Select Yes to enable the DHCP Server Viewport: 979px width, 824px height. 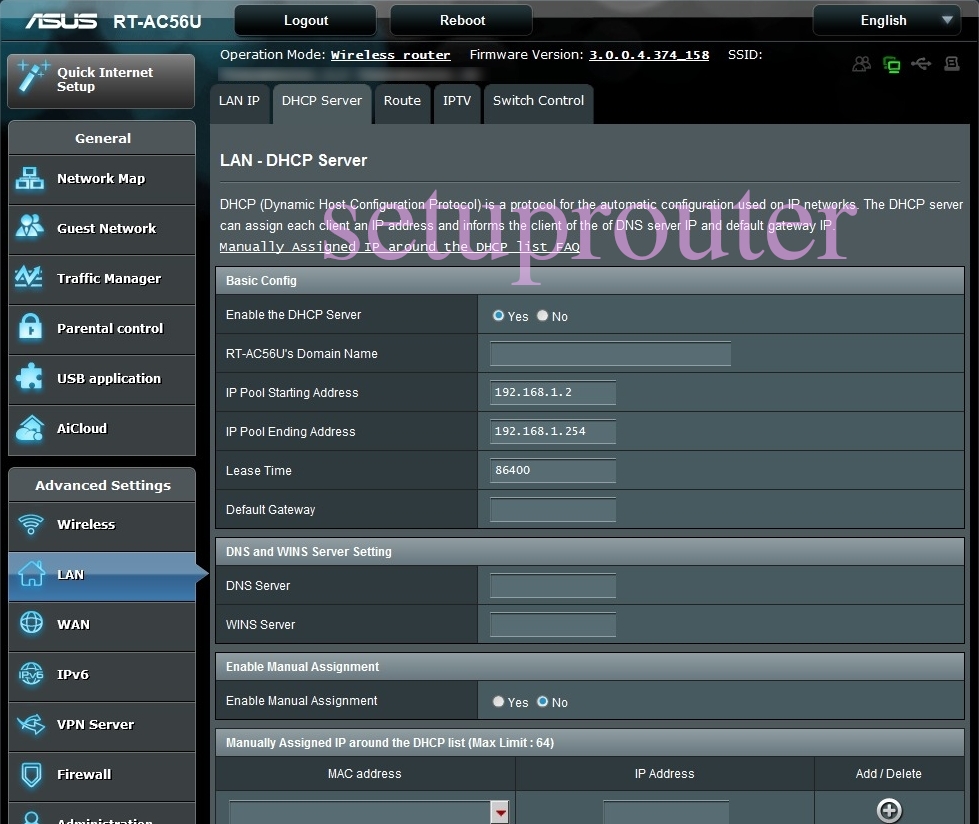[497, 314]
